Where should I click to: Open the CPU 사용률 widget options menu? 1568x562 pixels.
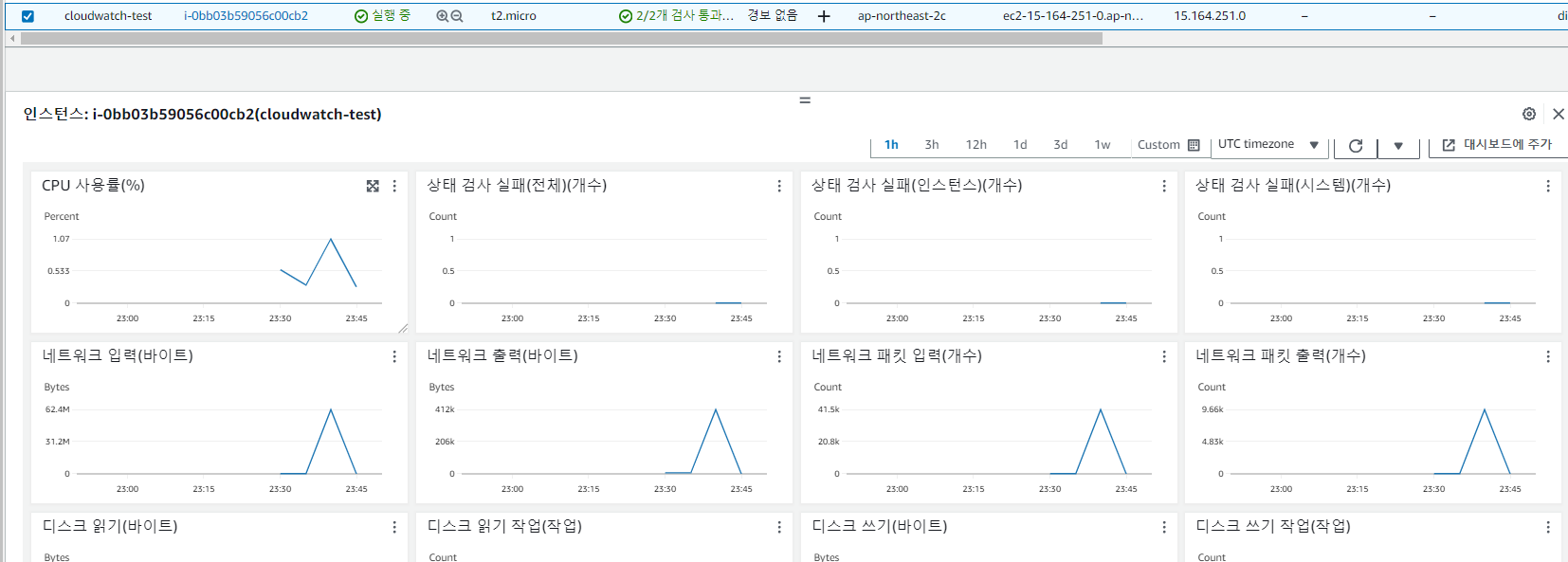394,186
